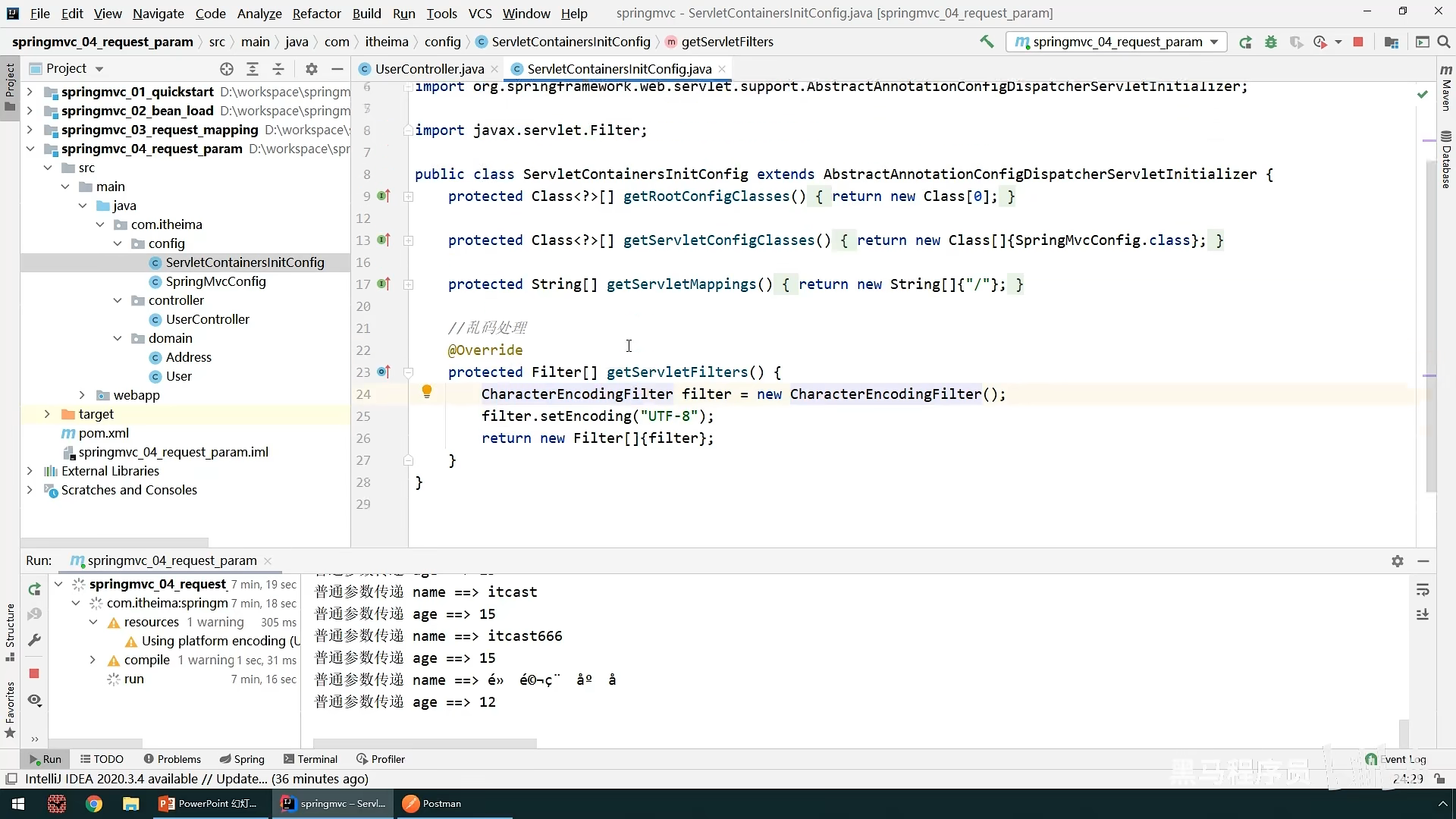Click the Search Everywhere magnifier icon

tap(1444, 42)
